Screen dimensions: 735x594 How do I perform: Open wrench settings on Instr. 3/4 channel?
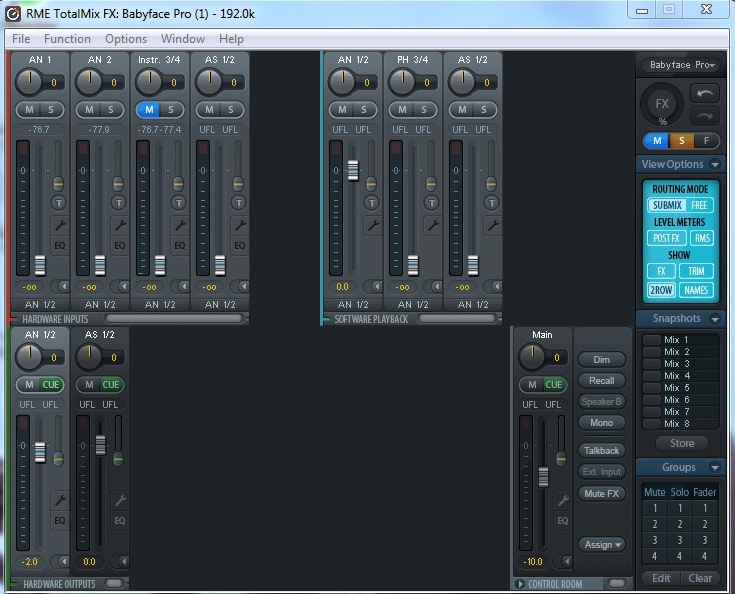tap(180, 226)
